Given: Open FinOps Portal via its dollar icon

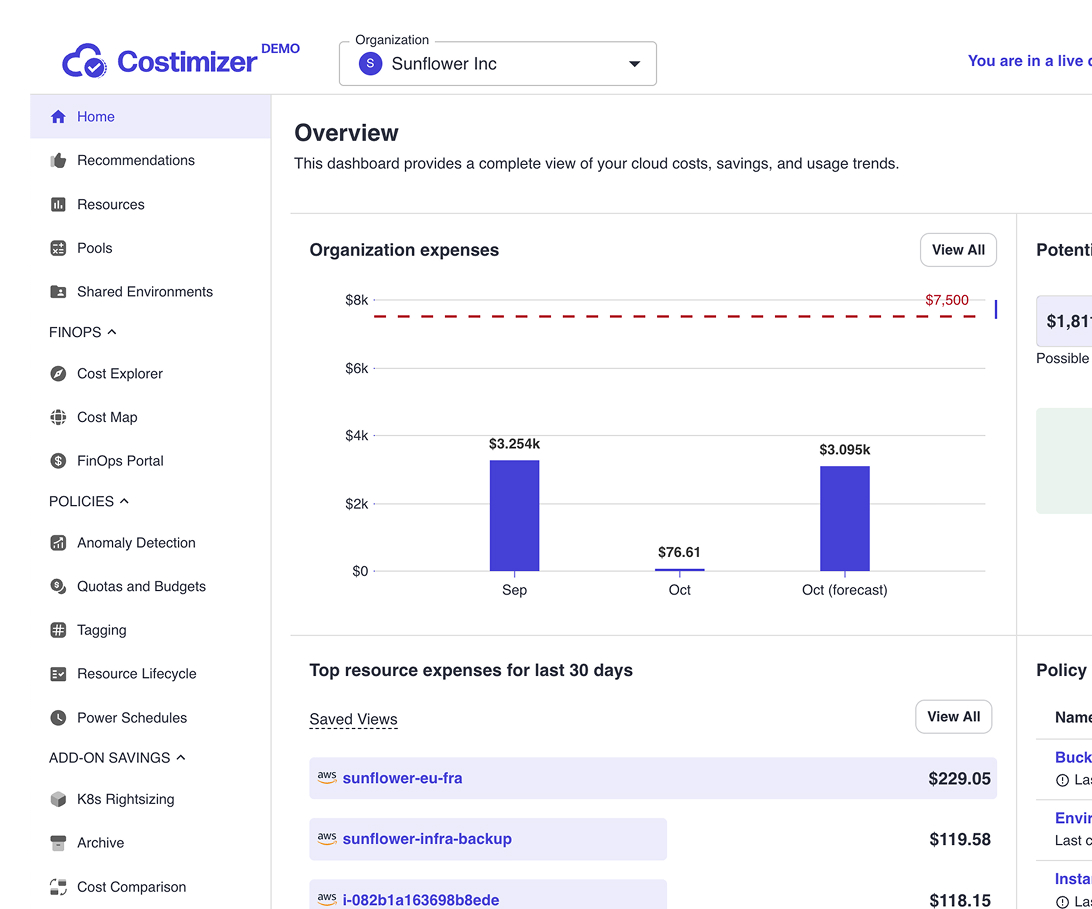Looking at the screenshot, I should [x=58, y=460].
